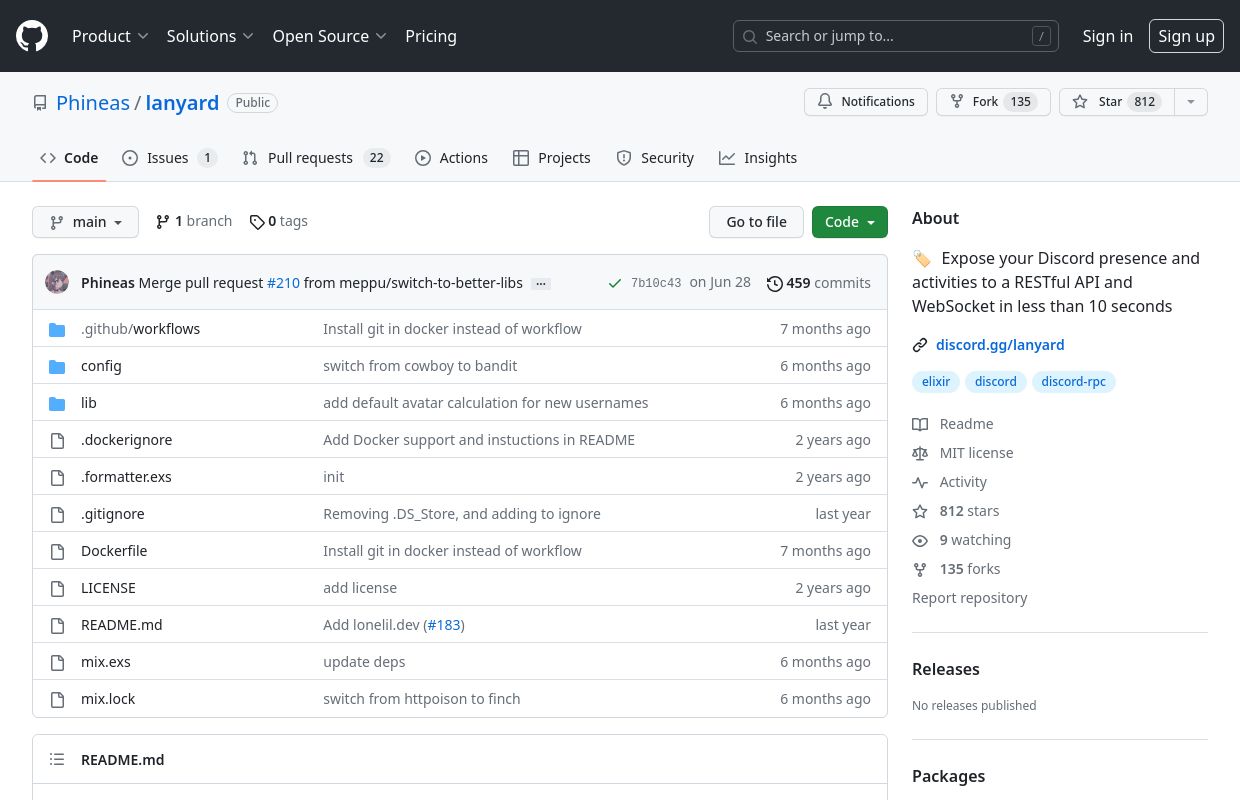Click the eye icon beside 9 watching
Image resolution: width=1240 pixels, height=800 pixels.
920,540
